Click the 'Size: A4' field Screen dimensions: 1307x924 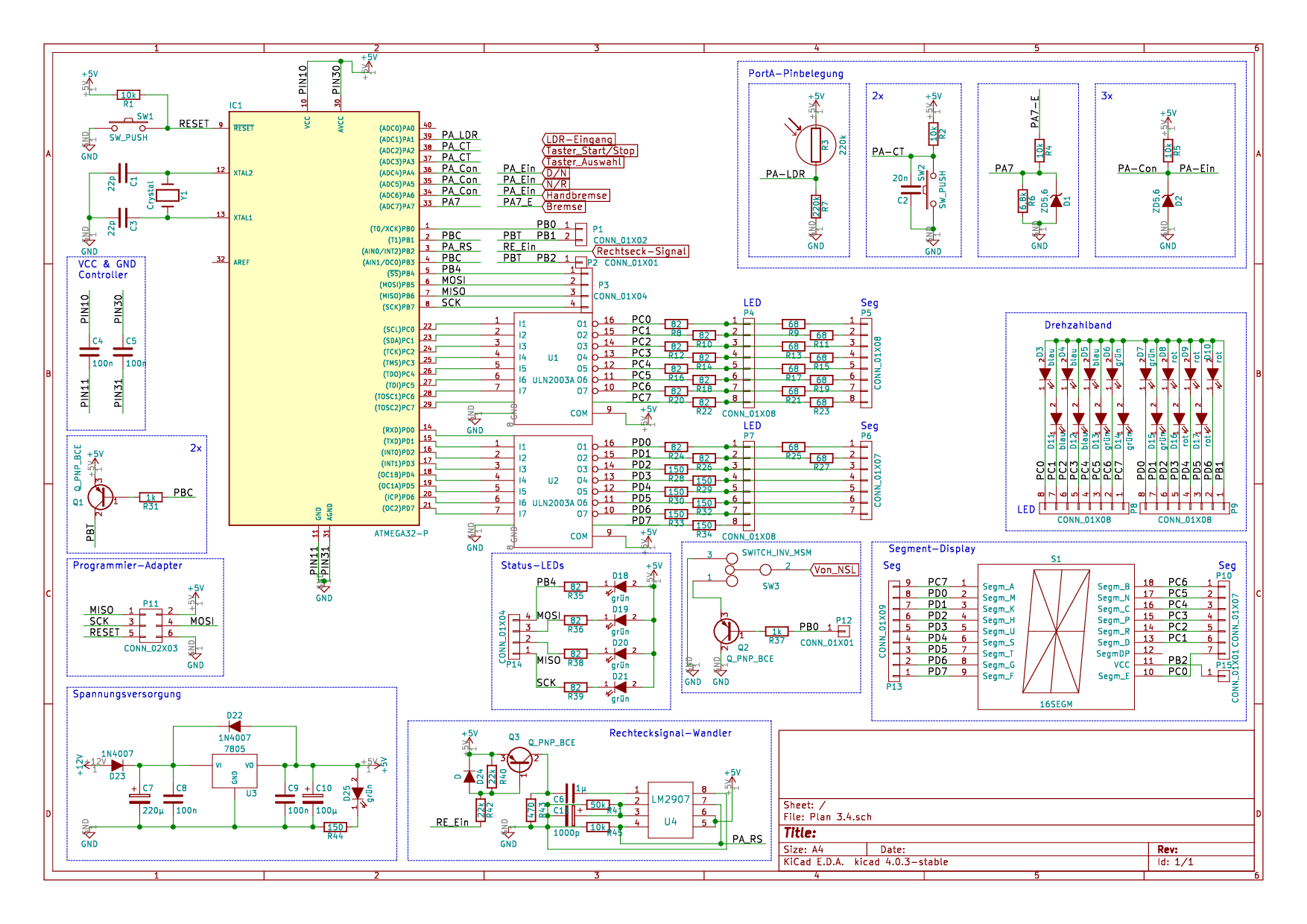803,849
